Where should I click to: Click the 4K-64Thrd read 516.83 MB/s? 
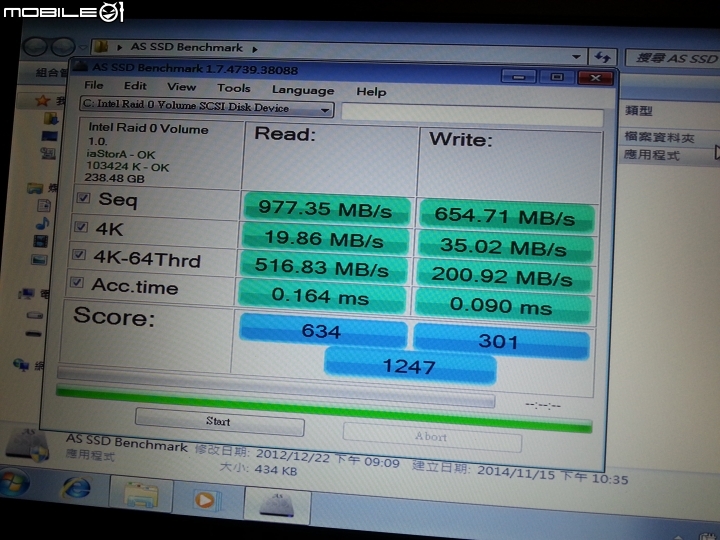(322, 267)
